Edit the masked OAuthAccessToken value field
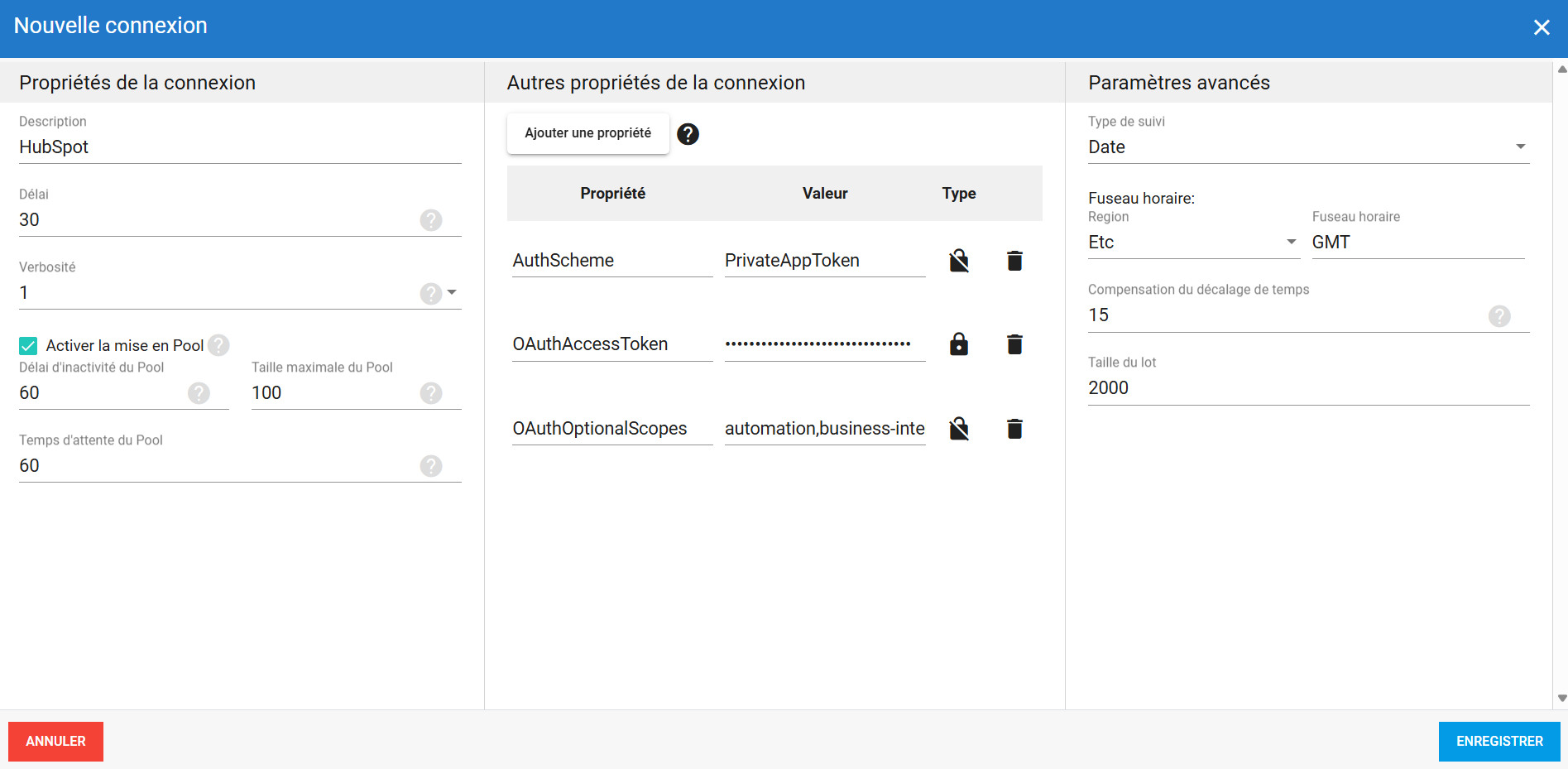 click(x=825, y=344)
